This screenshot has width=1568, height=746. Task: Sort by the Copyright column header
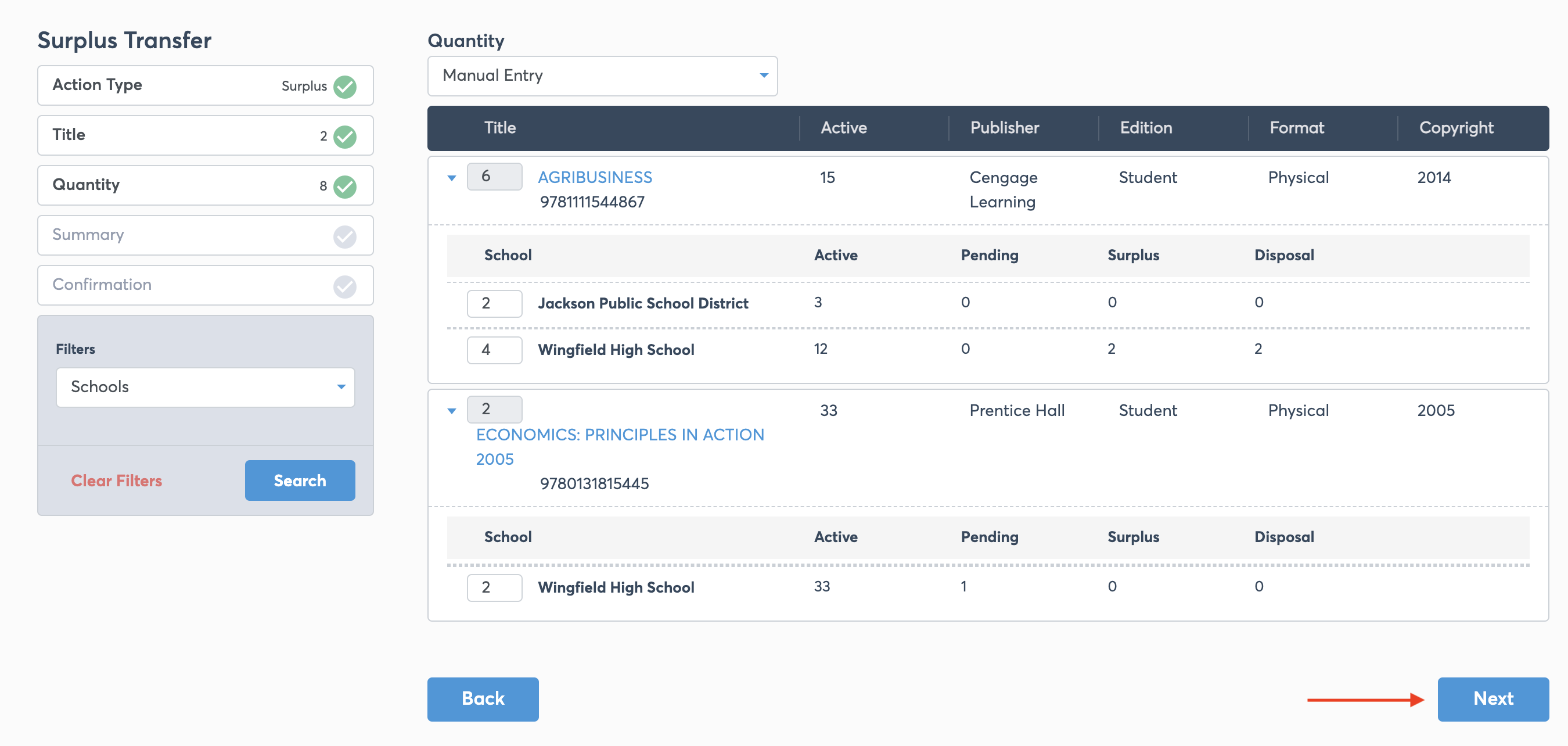(x=1456, y=128)
